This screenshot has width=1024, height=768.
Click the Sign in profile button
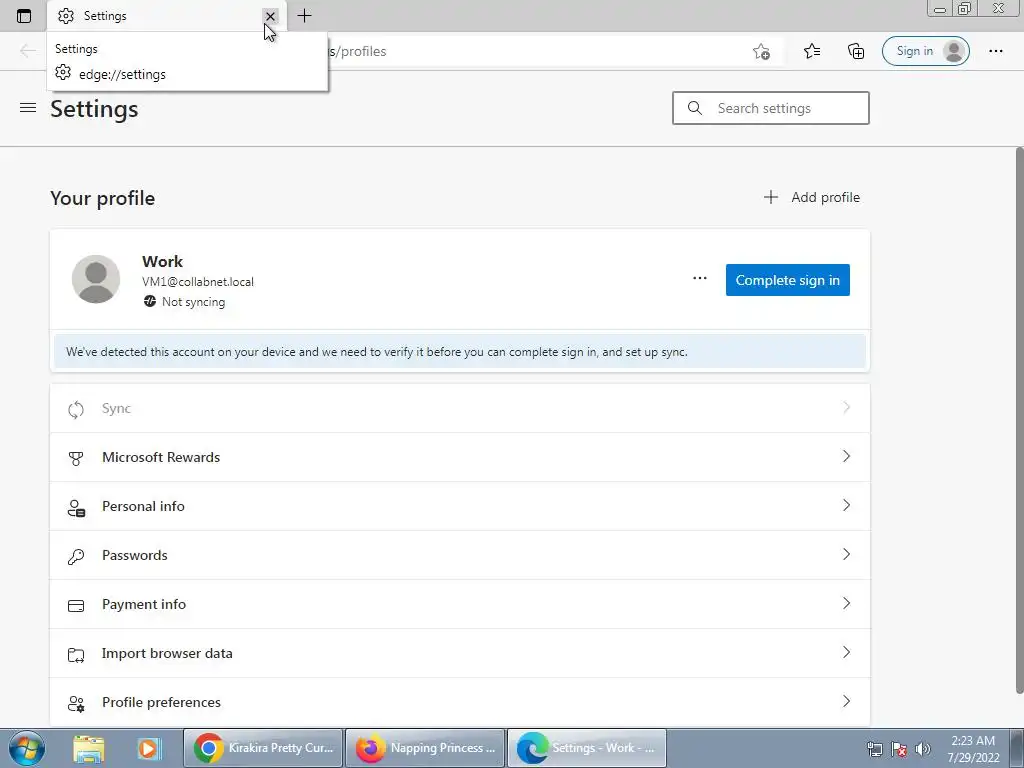(x=925, y=51)
